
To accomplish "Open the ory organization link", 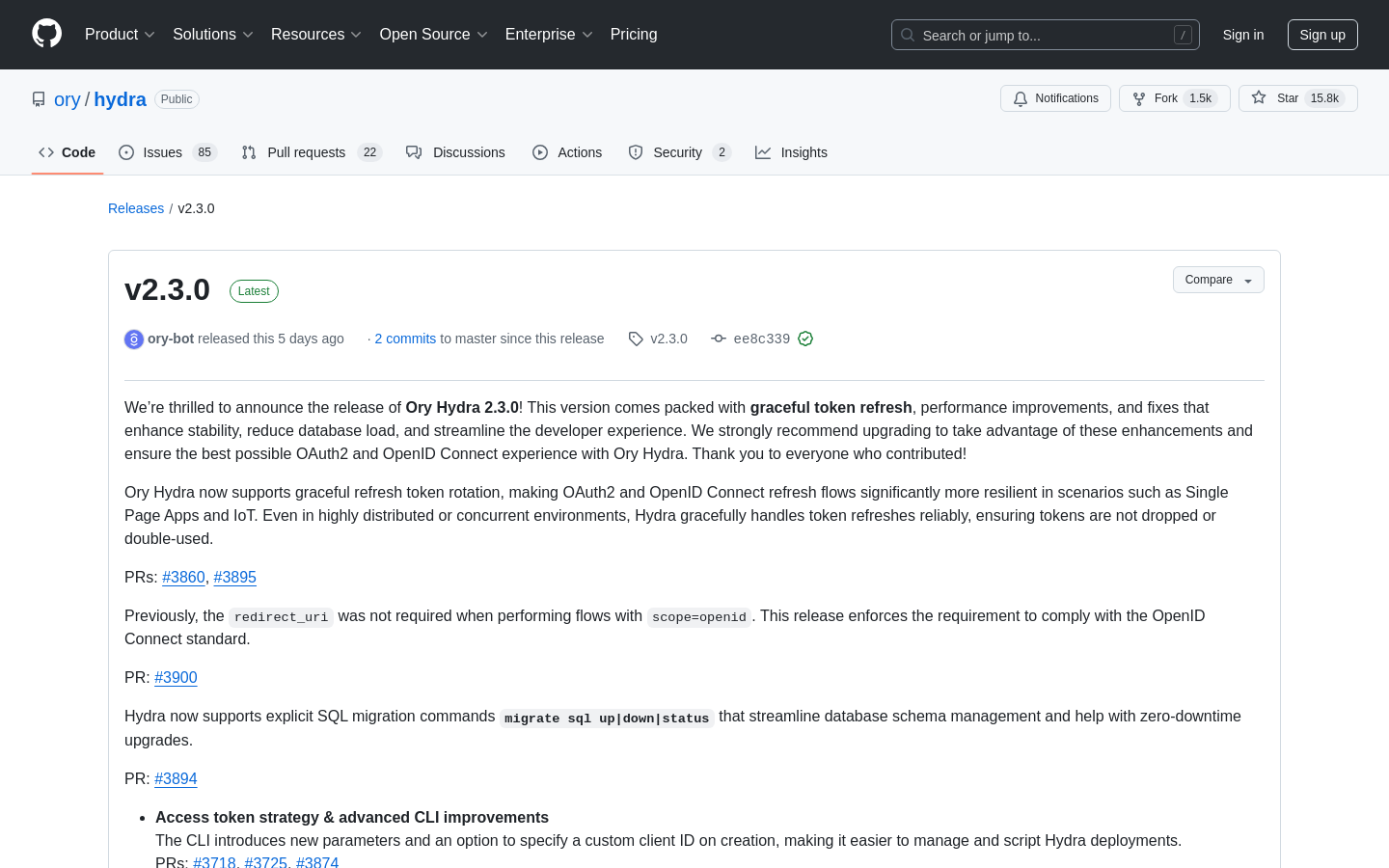I will pyautogui.click(x=68, y=99).
